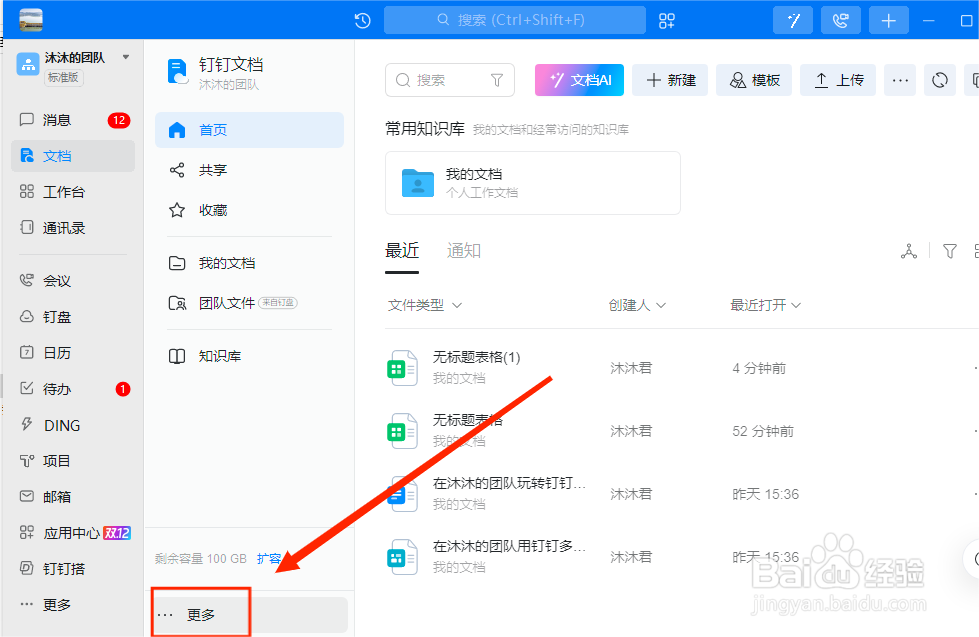This screenshot has height=637, width=979.
Task: Click the 无标题表格(1) spreadsheet icon
Action: coord(402,368)
